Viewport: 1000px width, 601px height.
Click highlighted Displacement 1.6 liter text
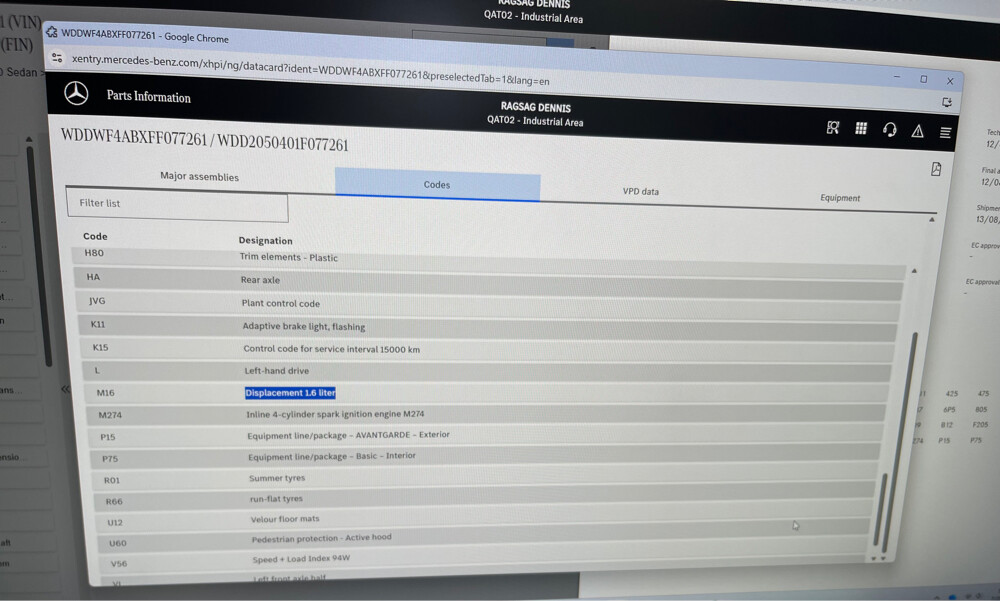click(290, 393)
